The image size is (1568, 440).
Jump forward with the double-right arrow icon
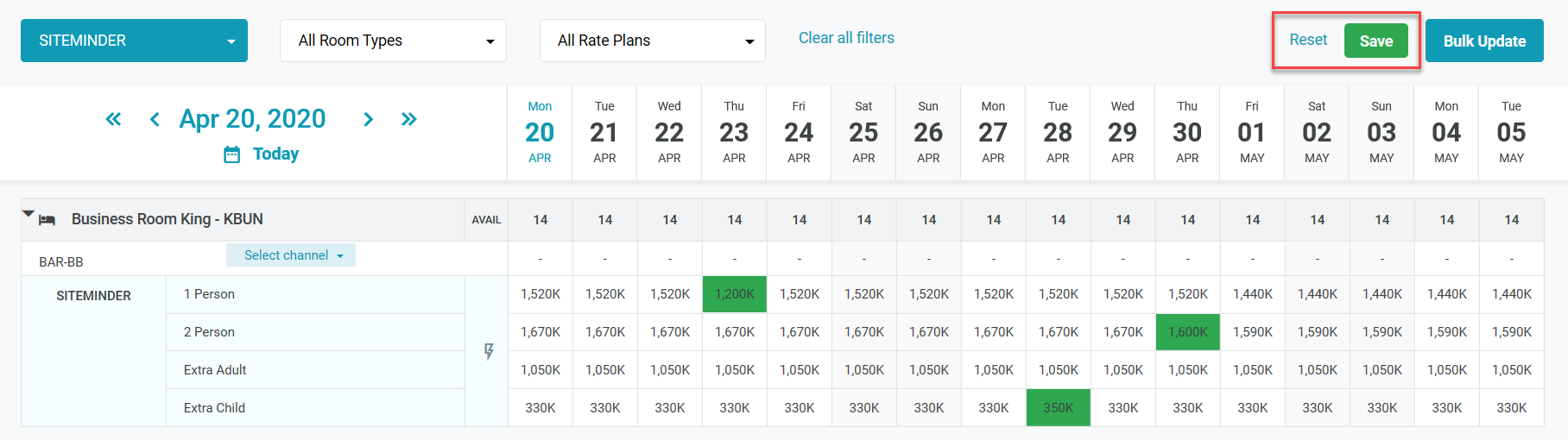[x=409, y=119]
